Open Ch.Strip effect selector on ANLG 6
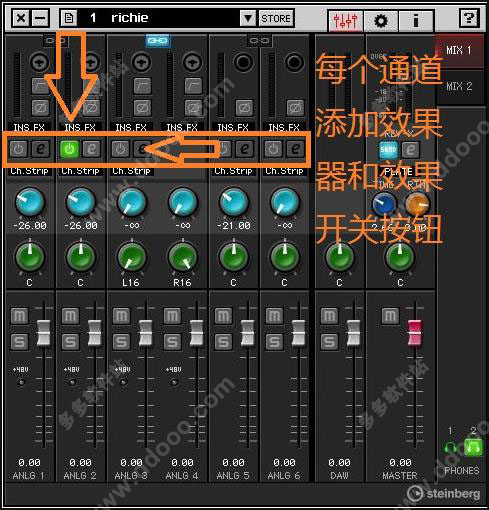 tap(284, 171)
